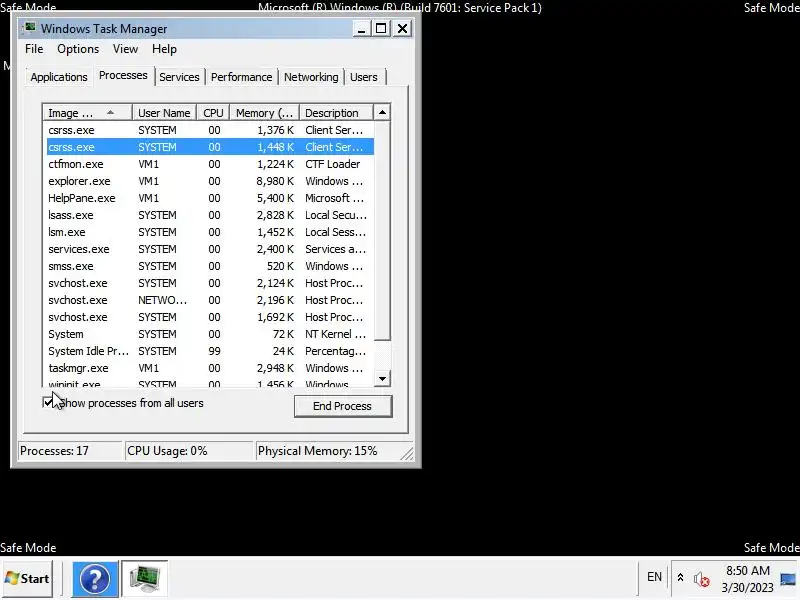Select the HelpPane.exe process
Viewport: 800px width, 600px height.
(x=209, y=198)
